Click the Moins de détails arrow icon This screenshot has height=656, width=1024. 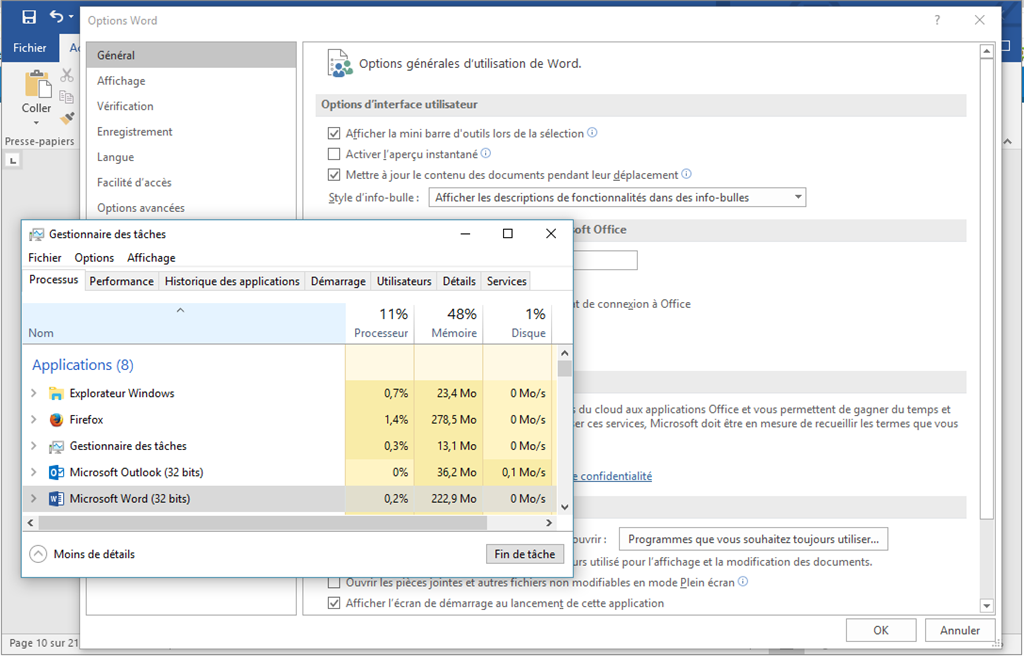click(39, 554)
